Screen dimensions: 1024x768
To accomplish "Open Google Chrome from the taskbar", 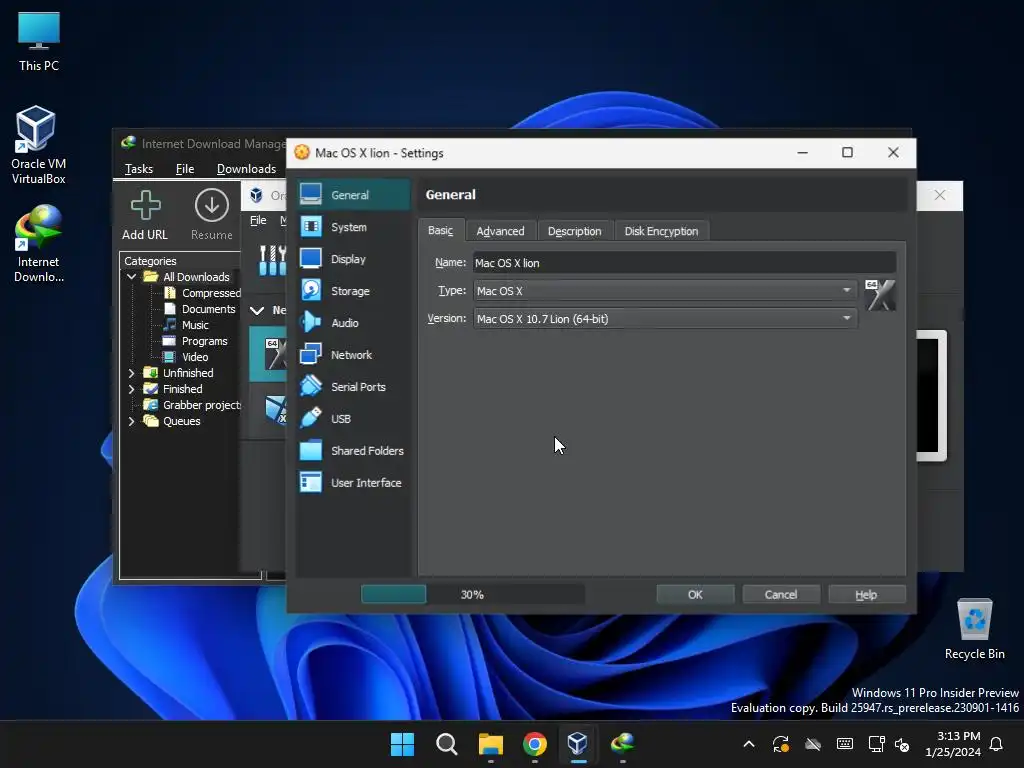I will [535, 744].
